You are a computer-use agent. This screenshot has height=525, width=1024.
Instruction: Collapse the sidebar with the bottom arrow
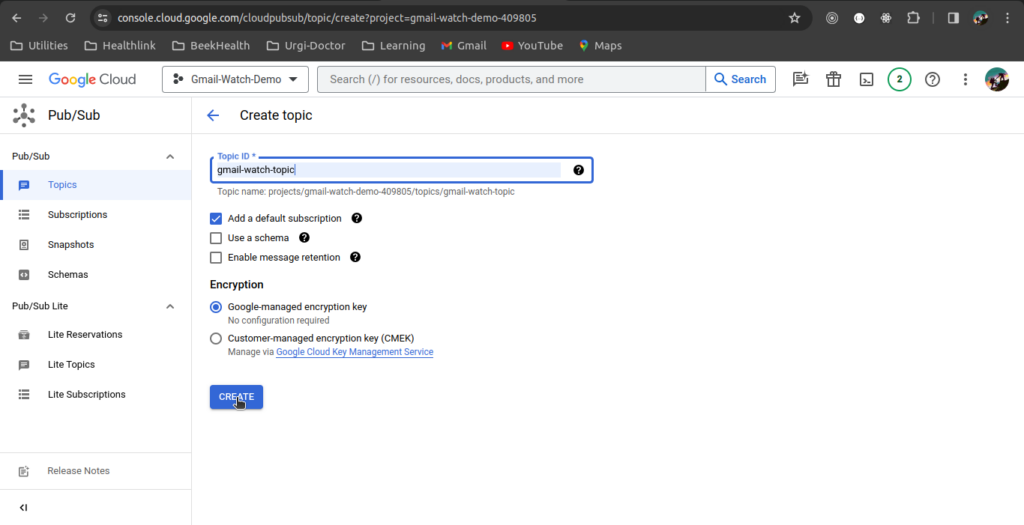pos(24,507)
